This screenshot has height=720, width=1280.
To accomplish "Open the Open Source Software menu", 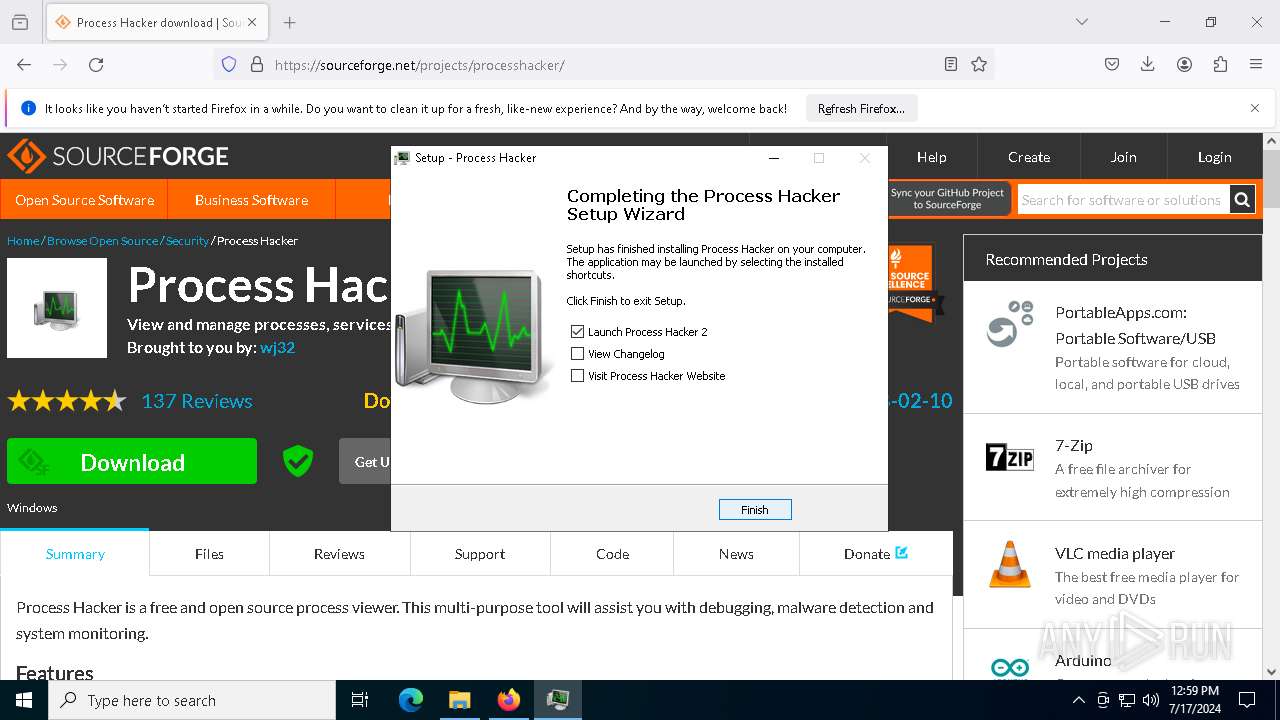I will pyautogui.click(x=84, y=200).
